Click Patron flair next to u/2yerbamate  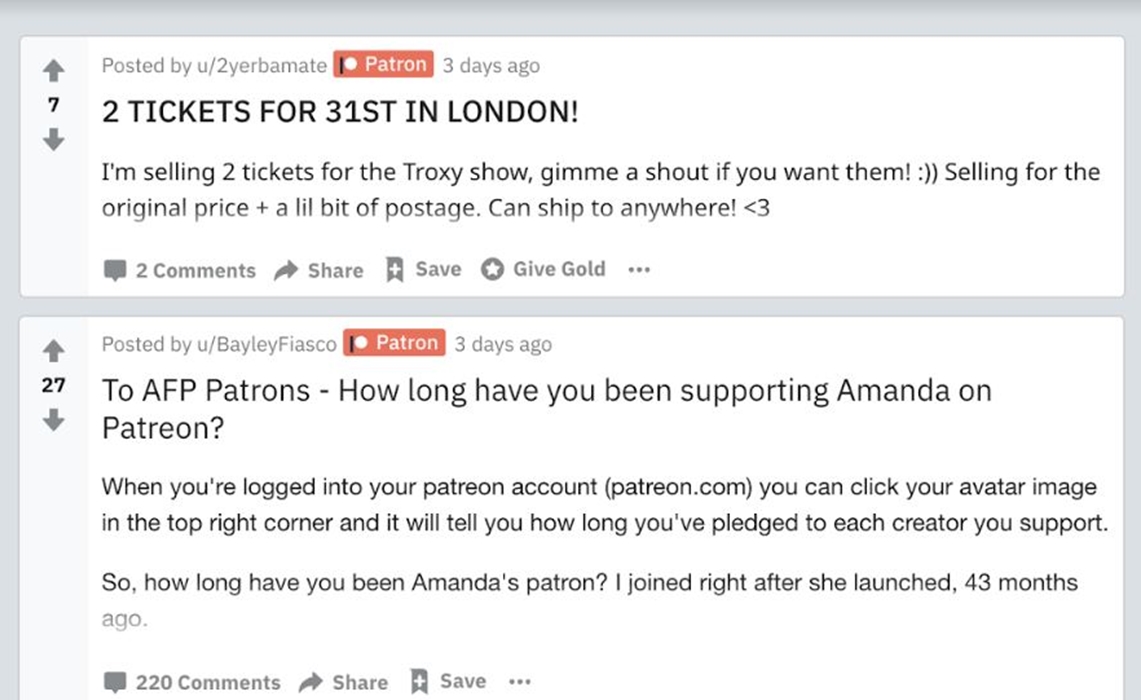pyautogui.click(x=383, y=65)
